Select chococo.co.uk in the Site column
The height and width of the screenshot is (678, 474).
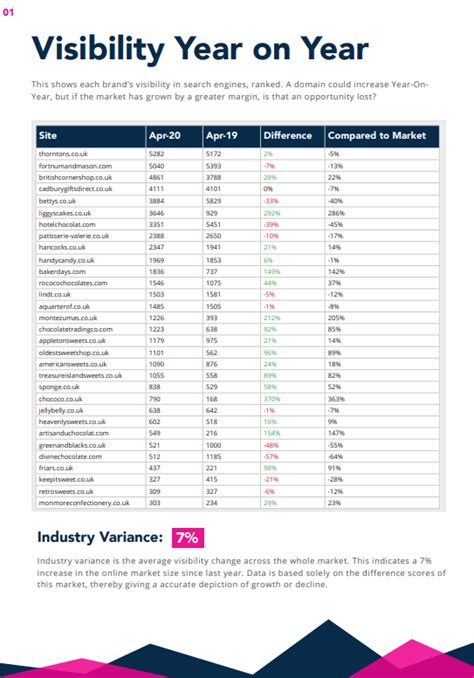[61, 399]
